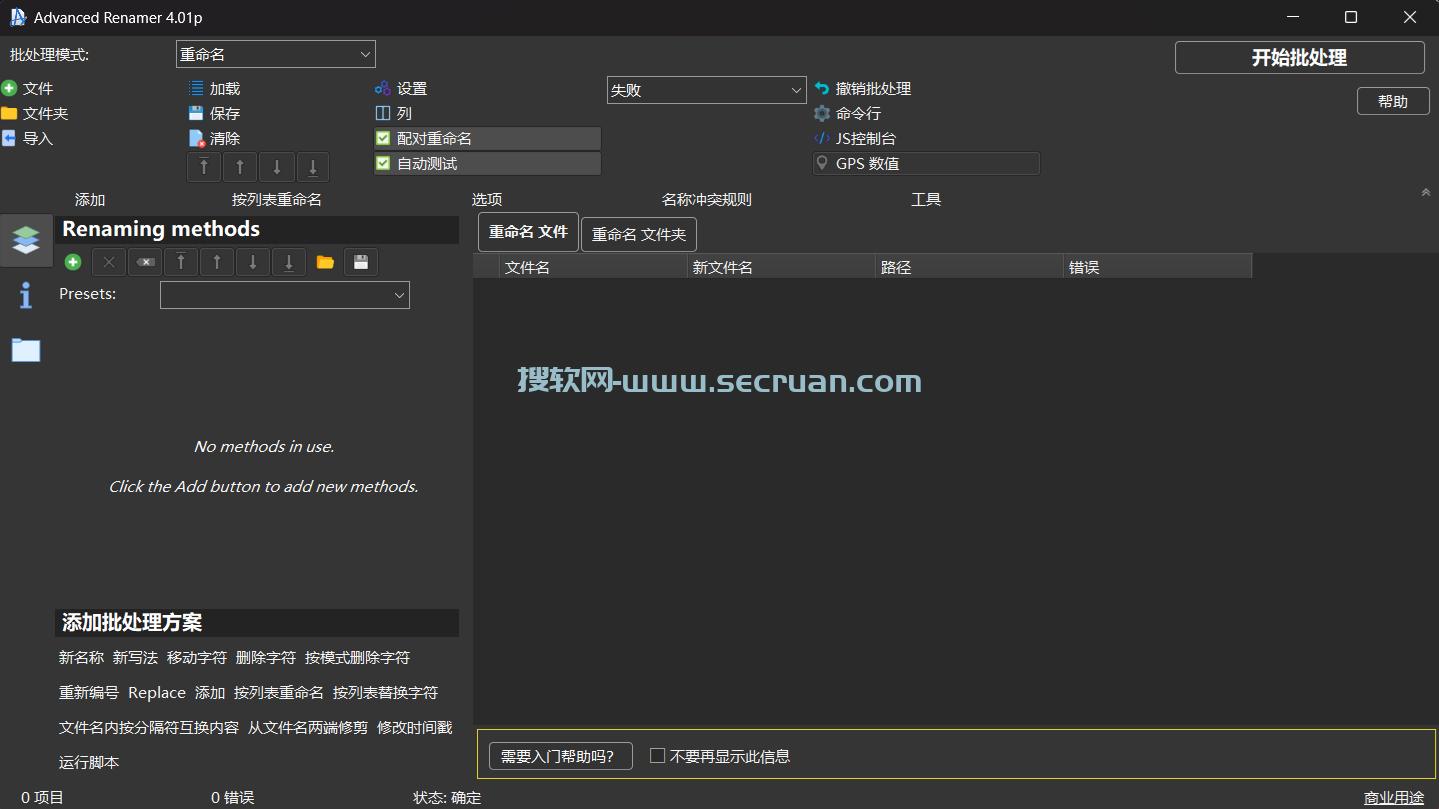The image size is (1439, 809).
Task: Open the JS控制台 code icon
Action: 822,139
